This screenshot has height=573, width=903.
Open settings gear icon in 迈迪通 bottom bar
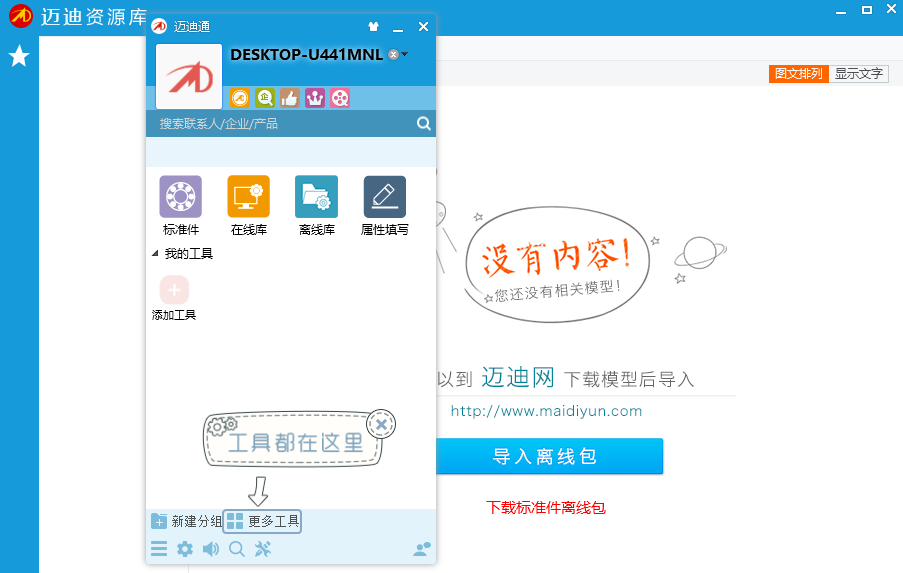(x=185, y=549)
